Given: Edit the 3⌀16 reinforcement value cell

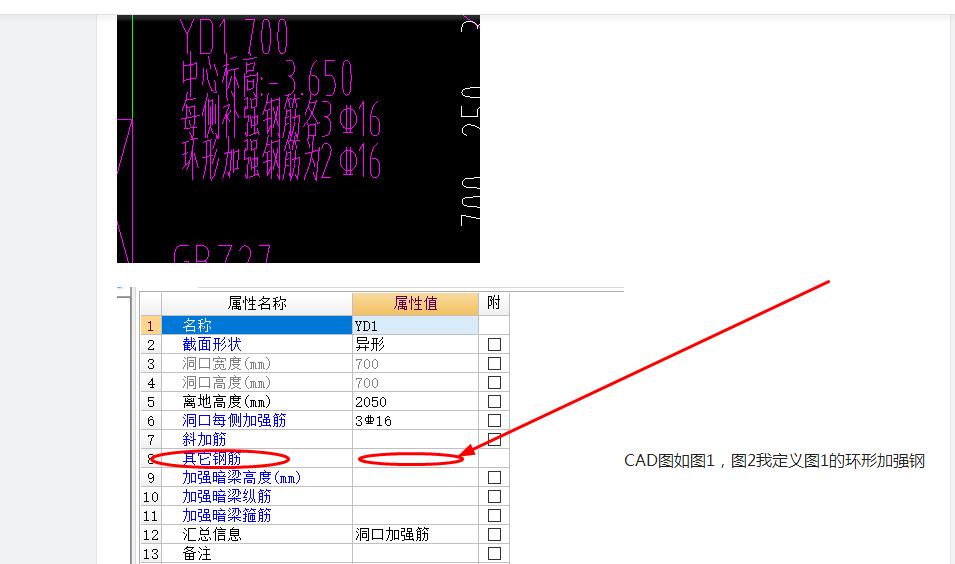Looking at the screenshot, I should [415, 421].
